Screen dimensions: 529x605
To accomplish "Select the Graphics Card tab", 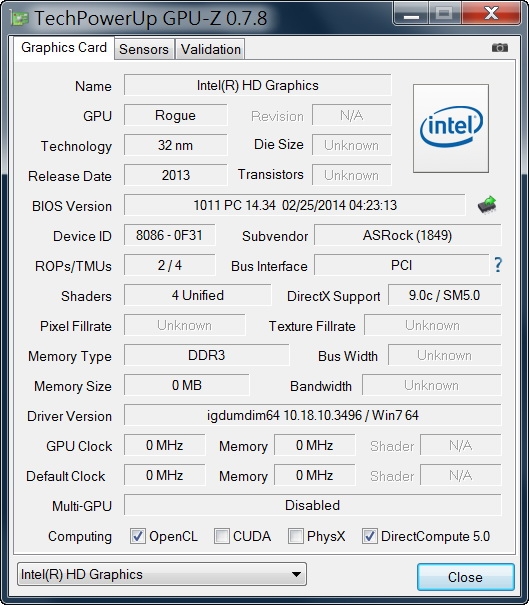I will pos(64,48).
